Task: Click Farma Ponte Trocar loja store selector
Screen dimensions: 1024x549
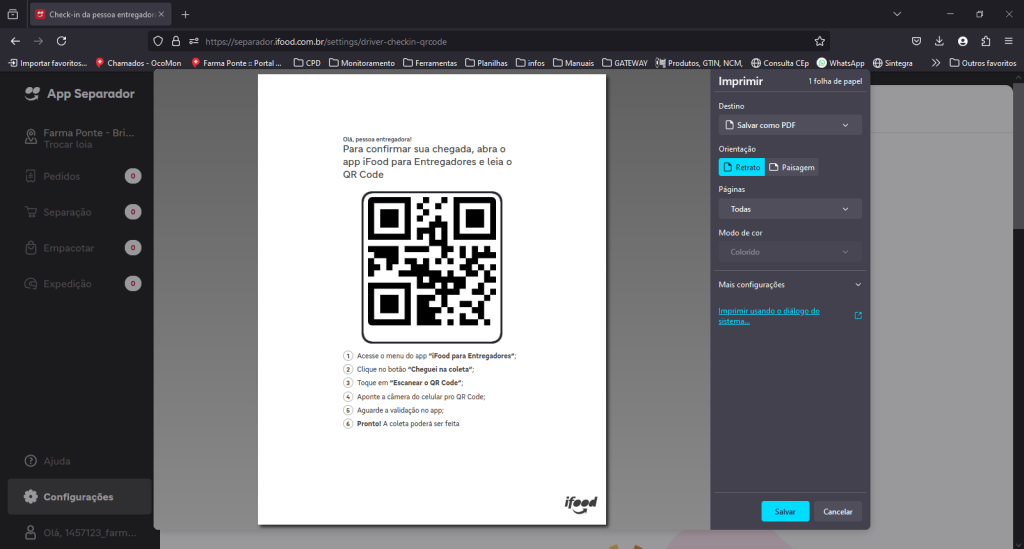Action: pos(80,138)
